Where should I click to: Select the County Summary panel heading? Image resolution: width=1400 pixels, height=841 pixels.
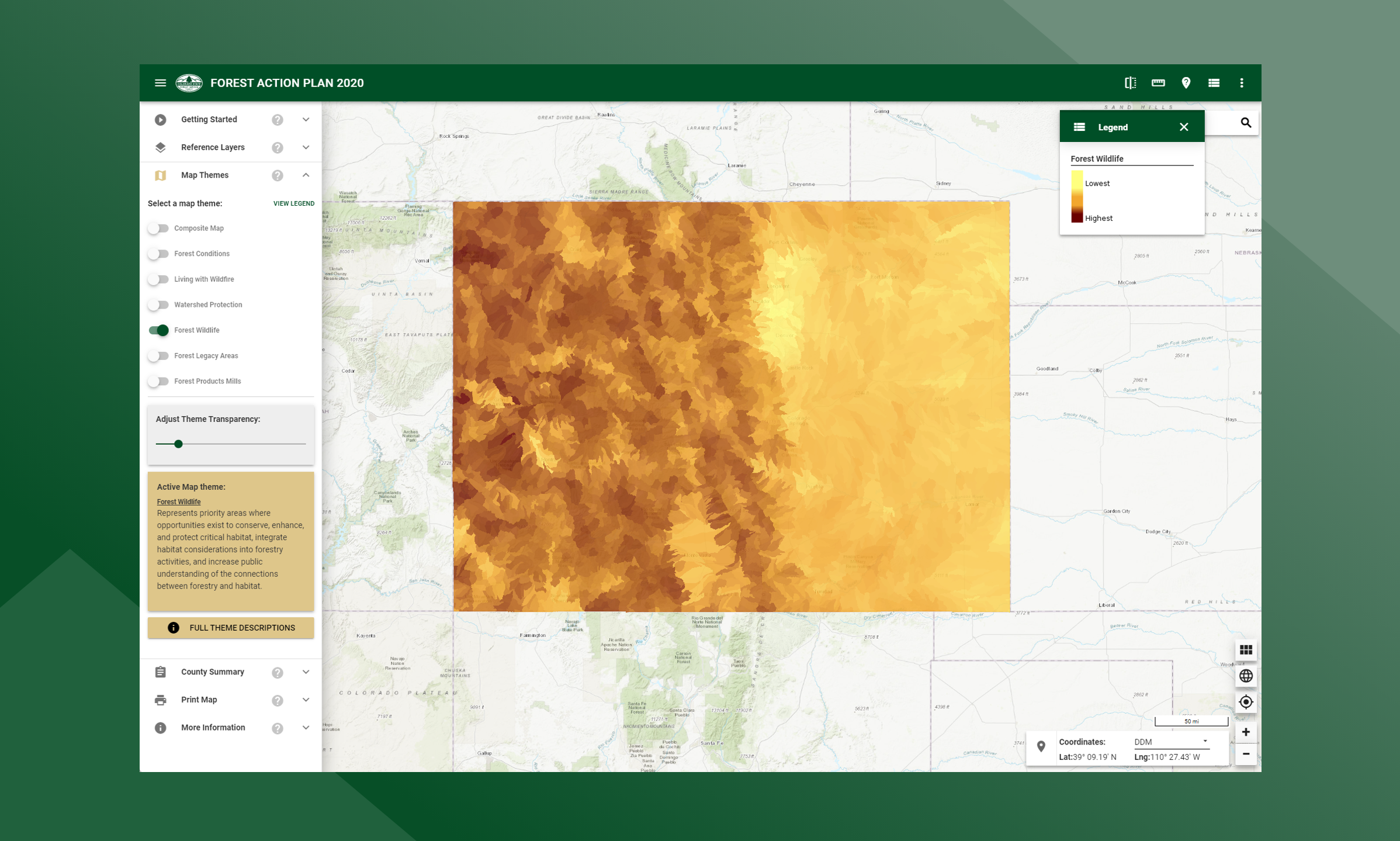pos(213,672)
